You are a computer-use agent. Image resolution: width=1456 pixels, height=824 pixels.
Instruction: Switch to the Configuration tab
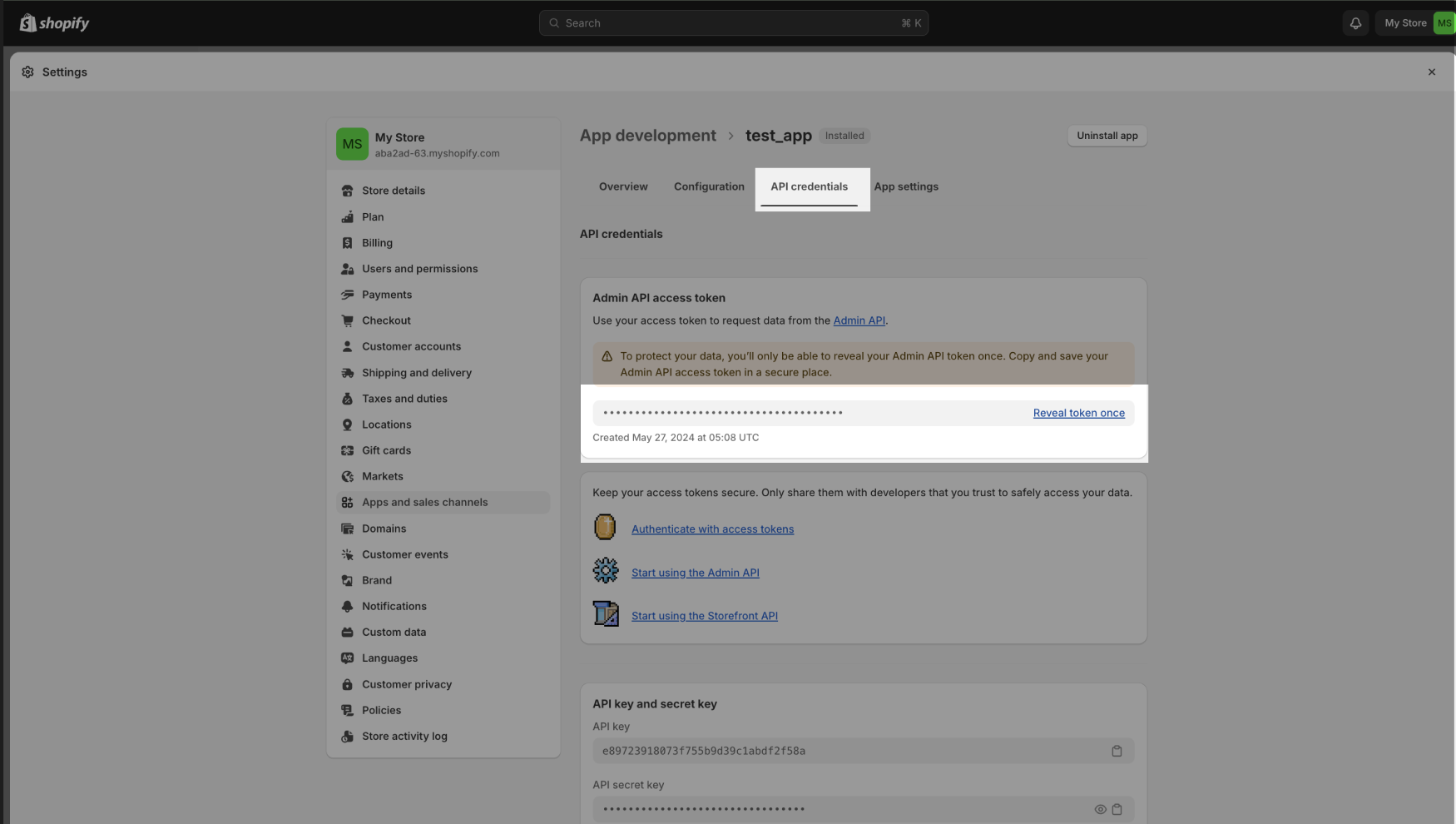(709, 186)
